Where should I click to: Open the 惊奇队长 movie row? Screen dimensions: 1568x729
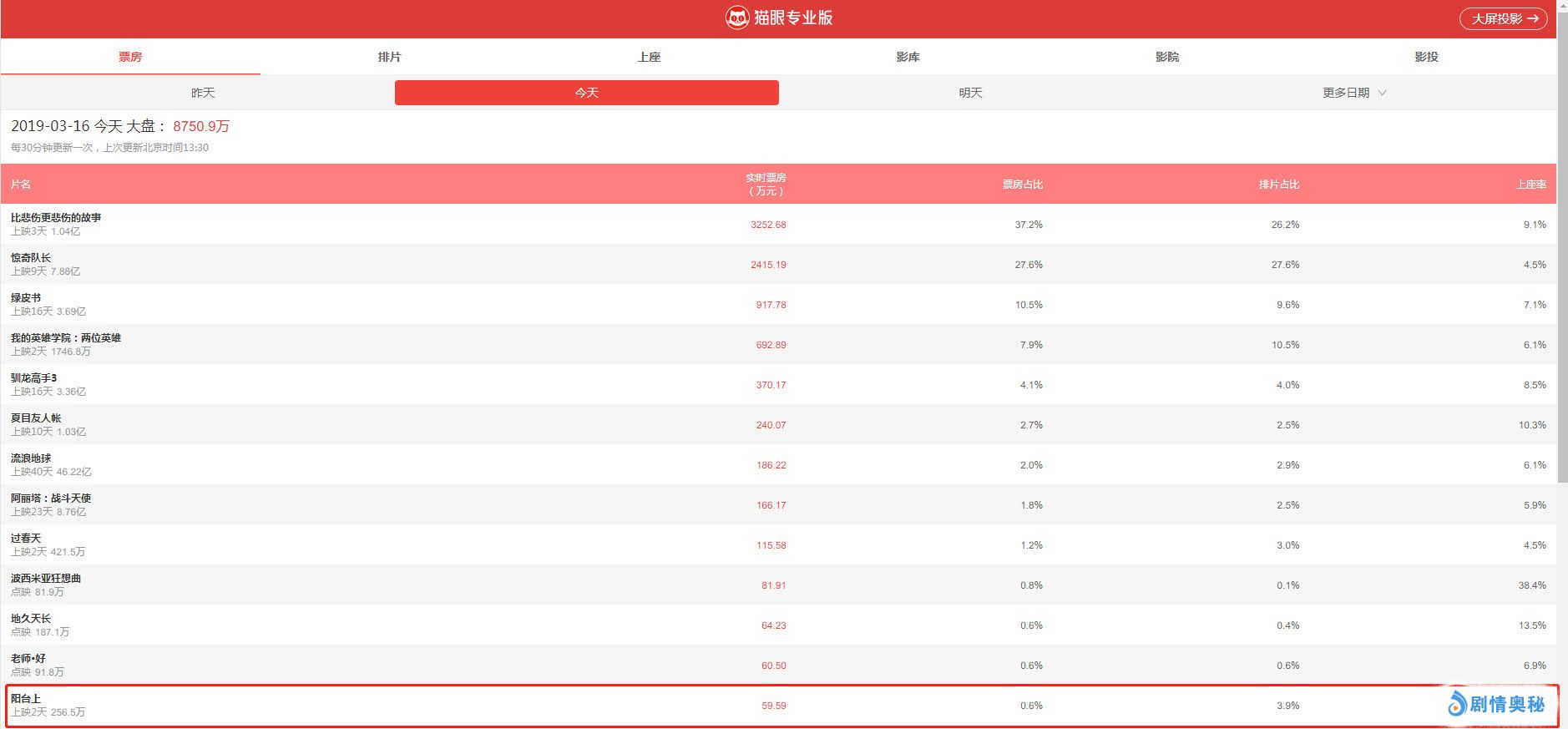pyautogui.click(x=31, y=258)
